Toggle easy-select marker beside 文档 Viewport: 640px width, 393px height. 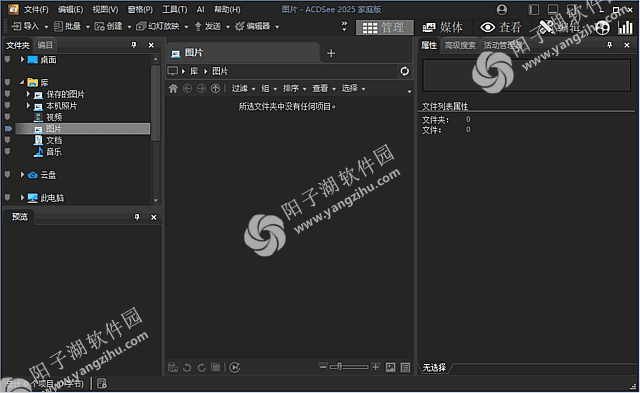(7, 140)
